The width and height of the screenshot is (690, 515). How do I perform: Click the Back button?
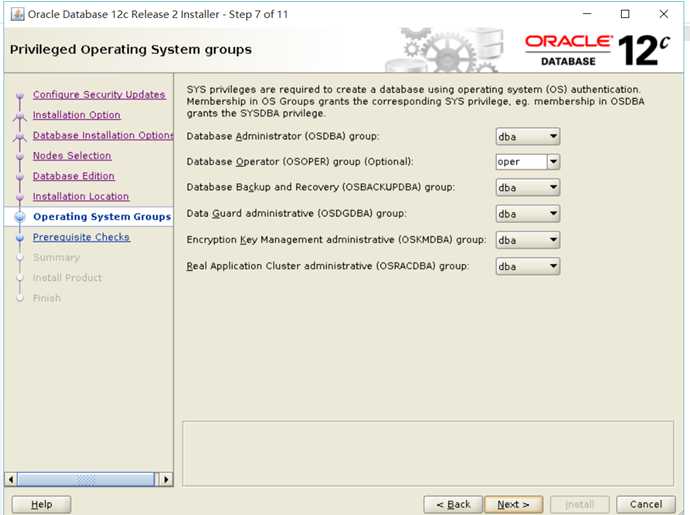[x=453, y=504]
